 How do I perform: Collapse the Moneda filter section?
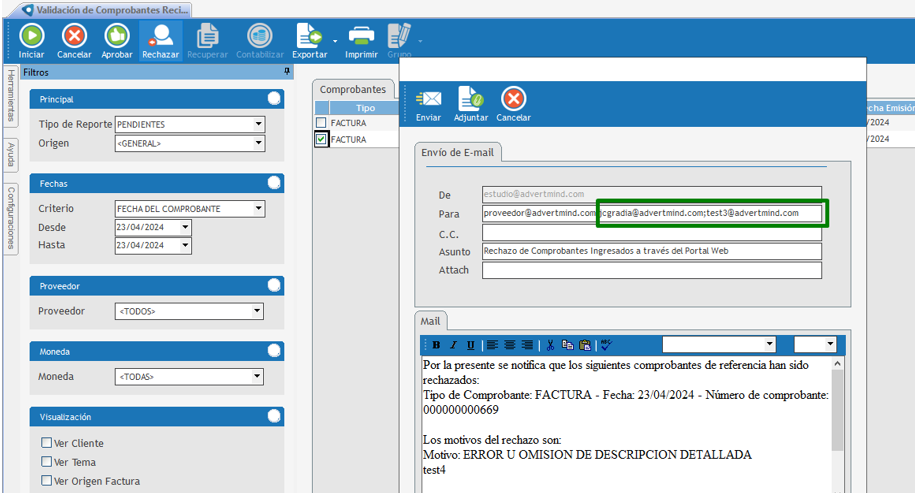click(x=274, y=351)
